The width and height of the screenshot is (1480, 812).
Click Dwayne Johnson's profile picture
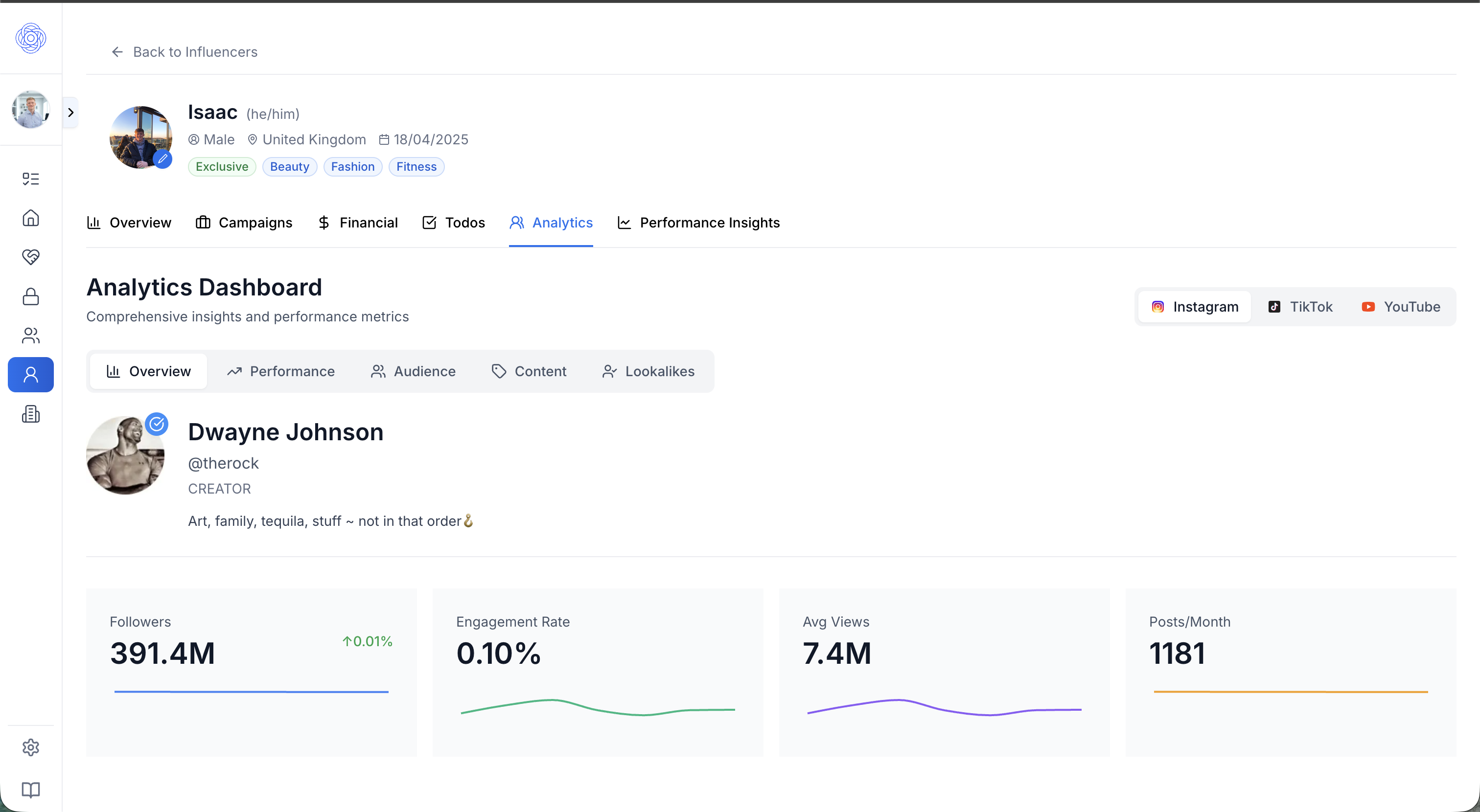click(125, 455)
